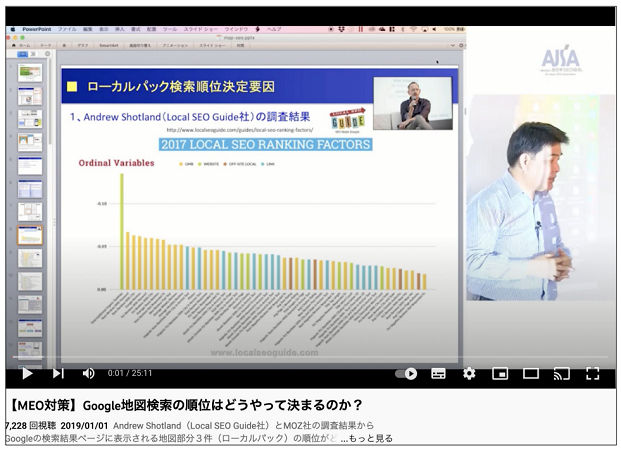This screenshot has height=450, width=621.
Task: Enable theater mode view
Action: [531, 373]
